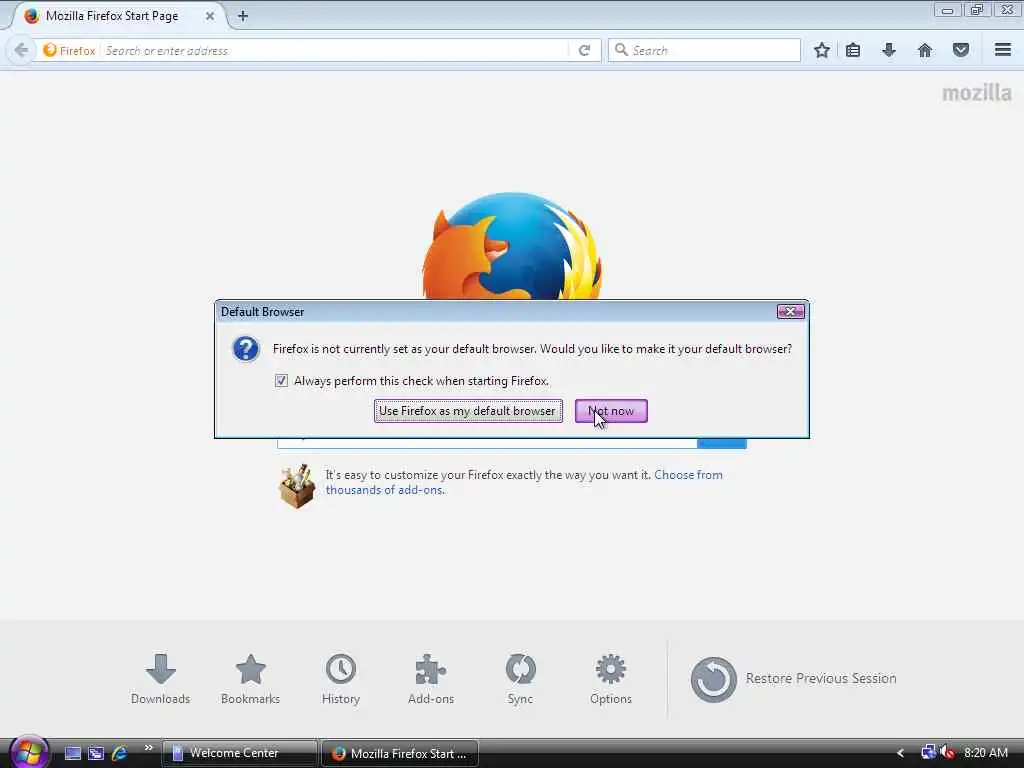
Task: Close the Mozilla Firefox Start Page tab
Action: tap(210, 16)
